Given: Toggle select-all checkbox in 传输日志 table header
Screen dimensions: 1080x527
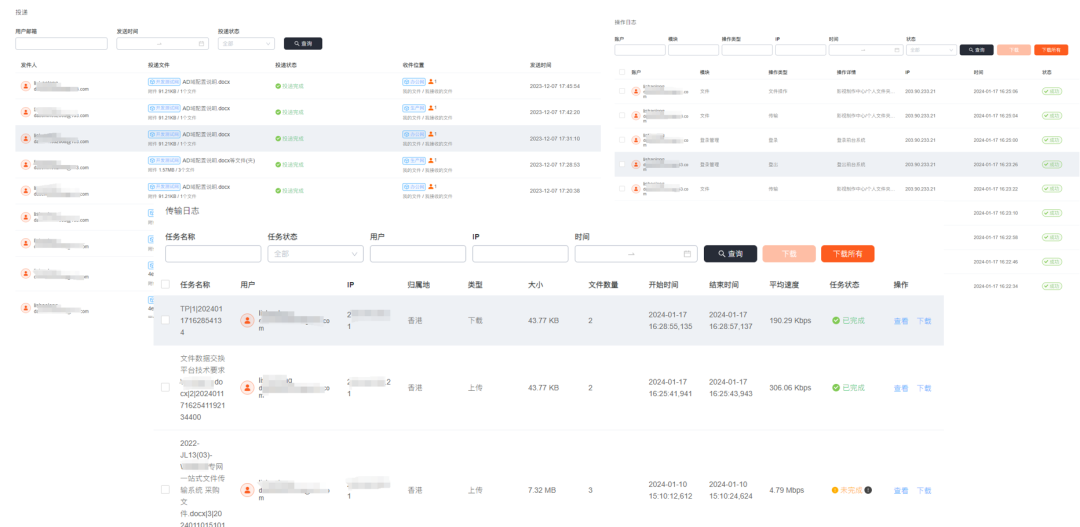Looking at the screenshot, I should [x=165, y=285].
